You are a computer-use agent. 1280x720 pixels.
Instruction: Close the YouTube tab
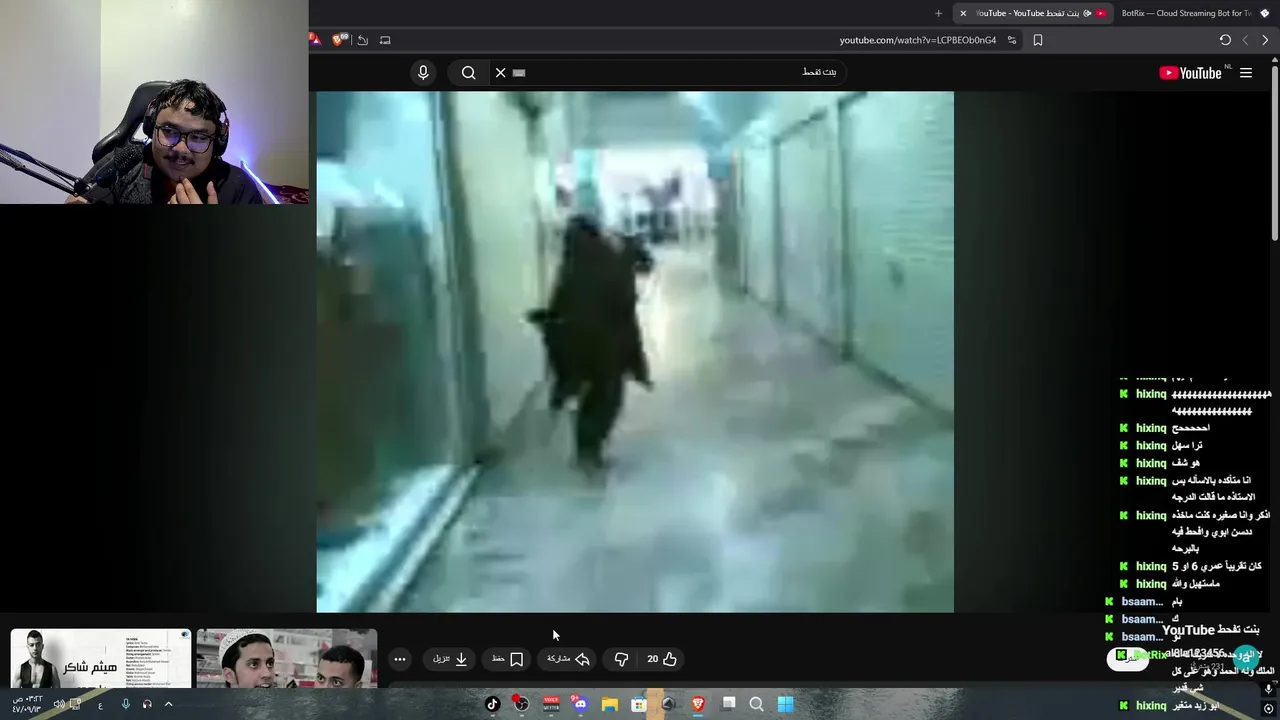pos(963,13)
